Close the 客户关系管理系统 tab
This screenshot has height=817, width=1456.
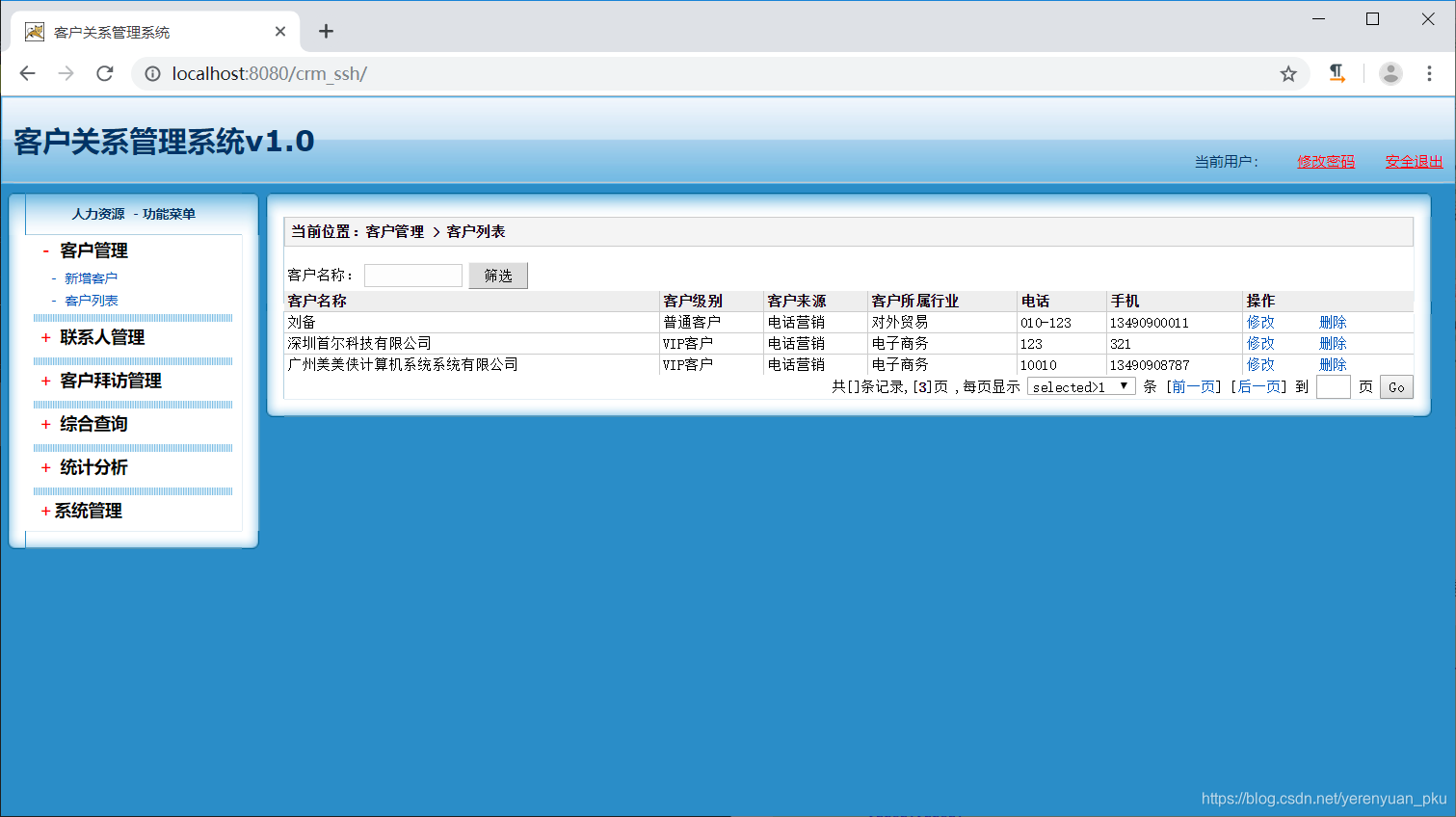tap(280, 32)
